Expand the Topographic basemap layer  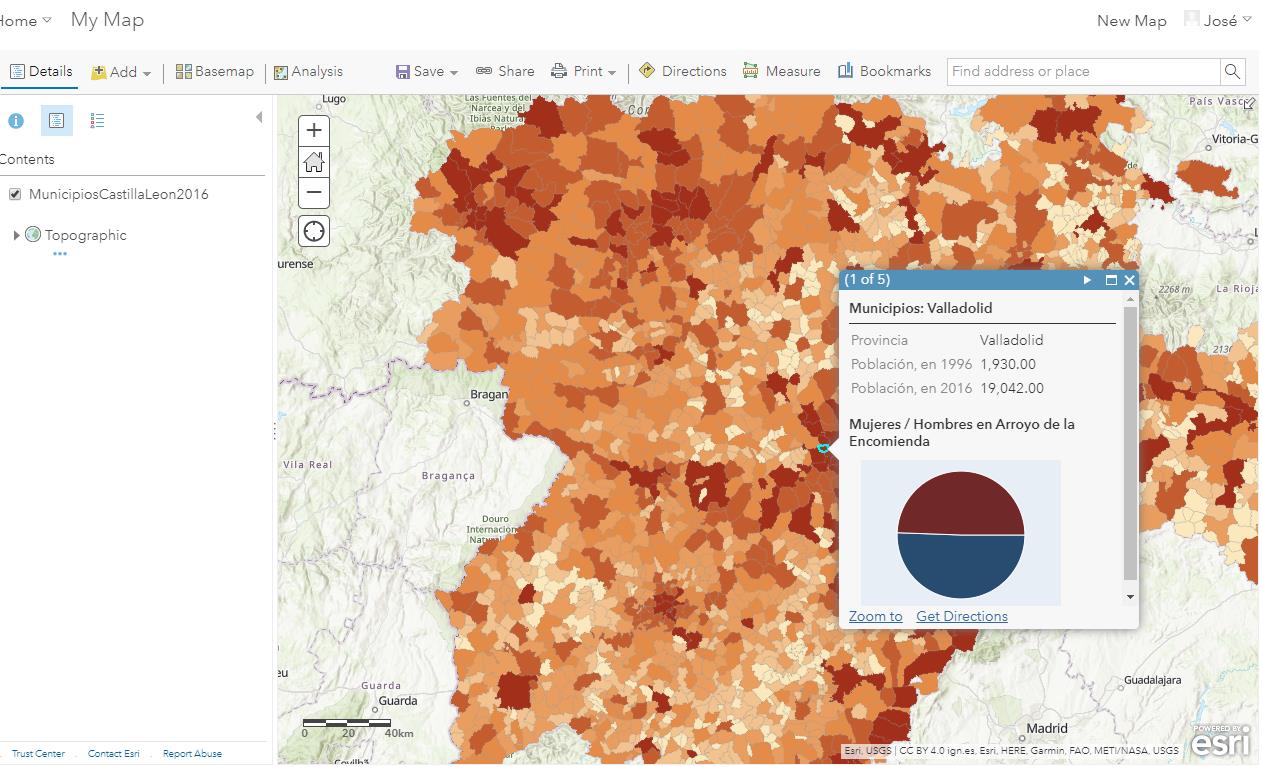tap(16, 235)
